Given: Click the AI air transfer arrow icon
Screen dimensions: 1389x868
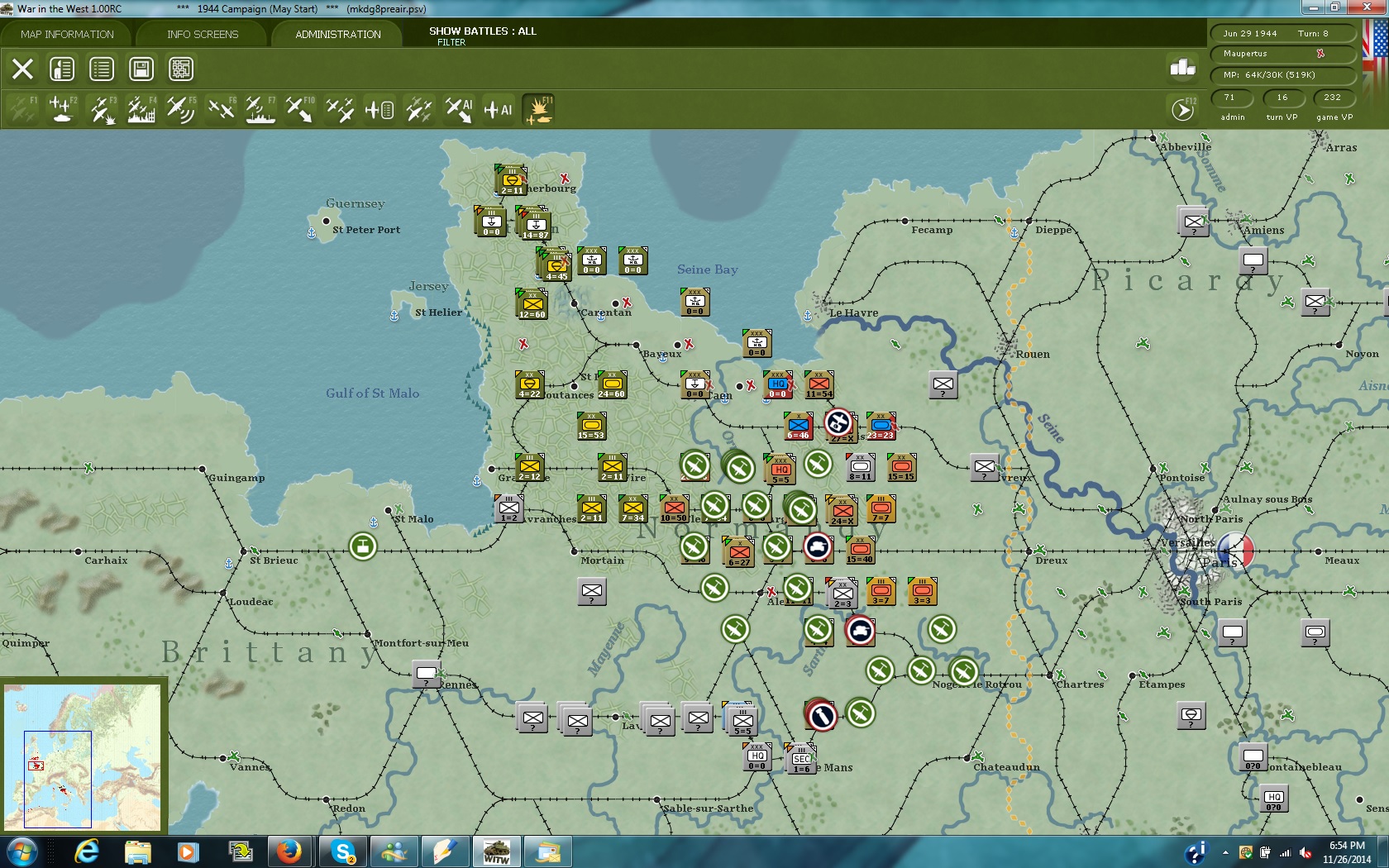Looking at the screenshot, I should pyautogui.click(x=459, y=109).
